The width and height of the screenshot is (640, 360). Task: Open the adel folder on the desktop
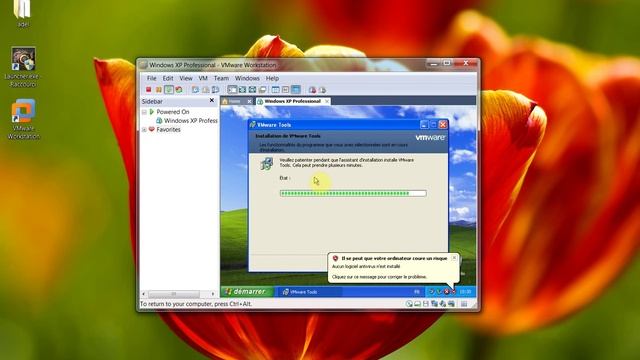coord(22,13)
